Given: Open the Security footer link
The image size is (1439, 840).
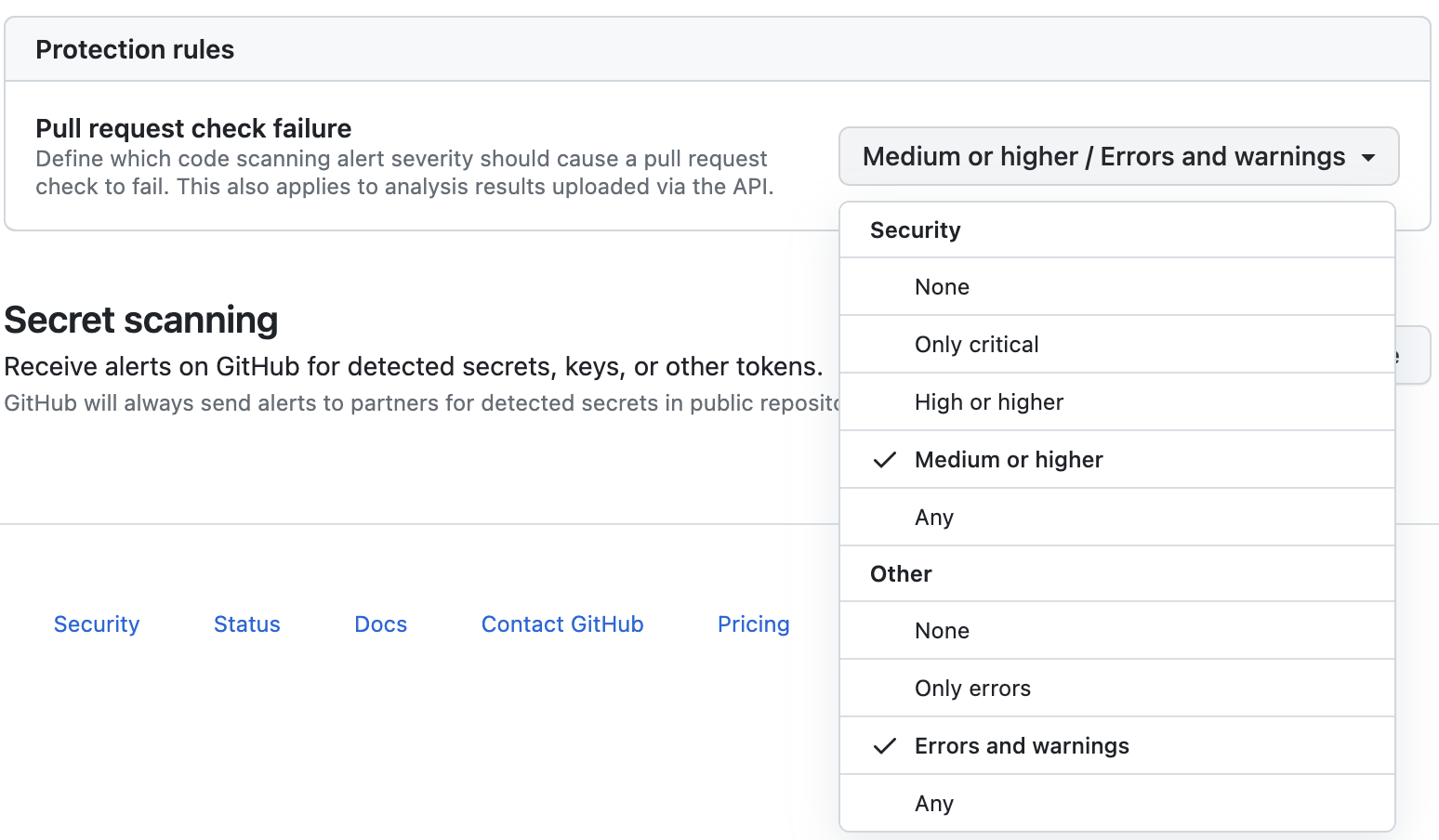Looking at the screenshot, I should tap(97, 624).
